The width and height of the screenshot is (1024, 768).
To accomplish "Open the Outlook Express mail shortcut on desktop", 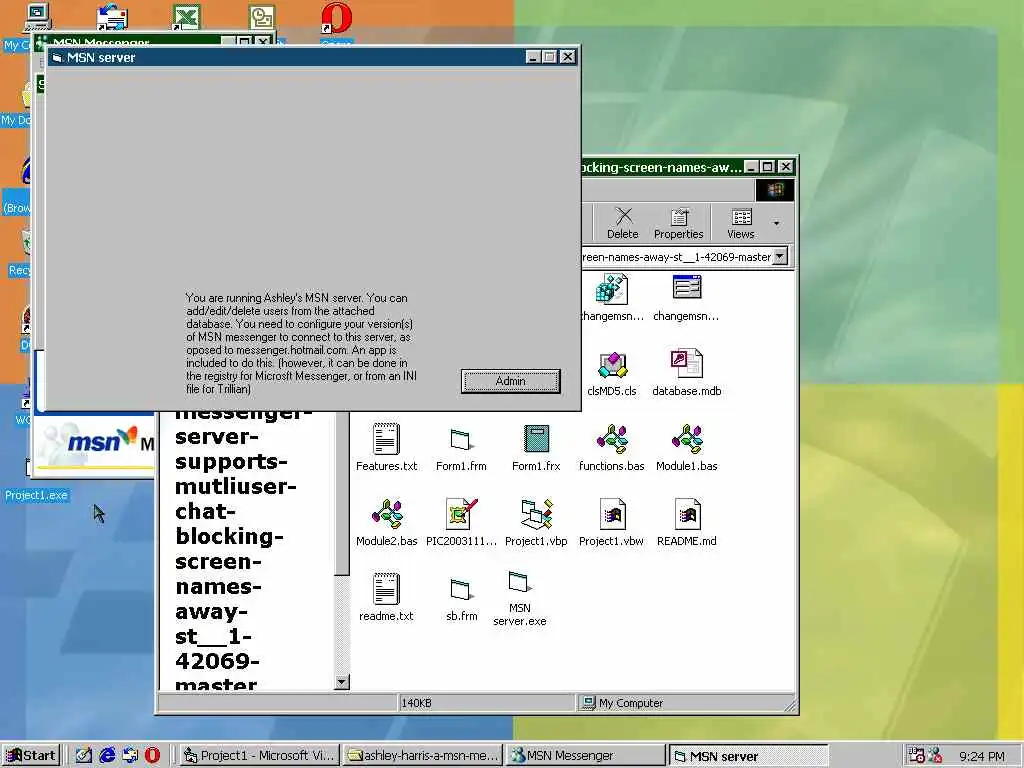I will 112,17.
